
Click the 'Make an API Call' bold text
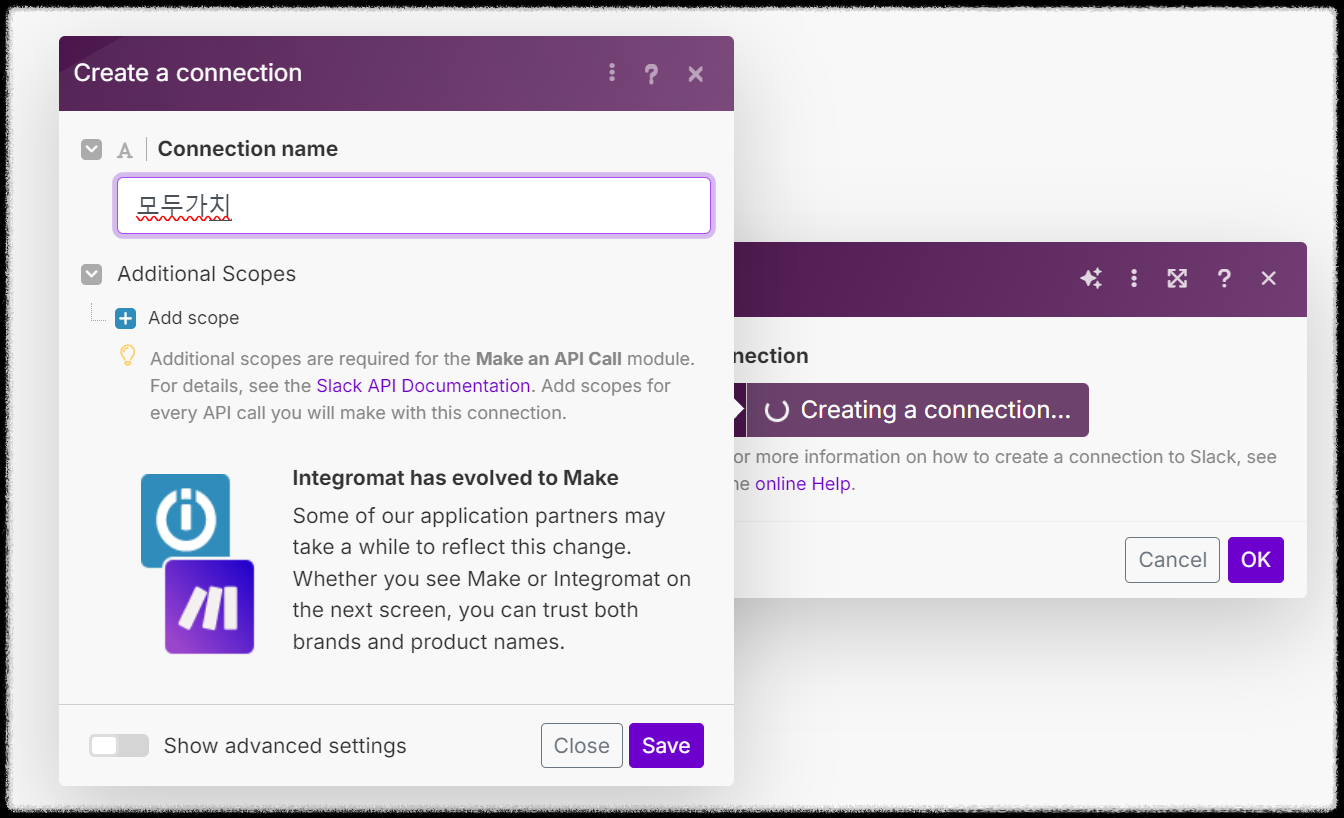[549, 359]
